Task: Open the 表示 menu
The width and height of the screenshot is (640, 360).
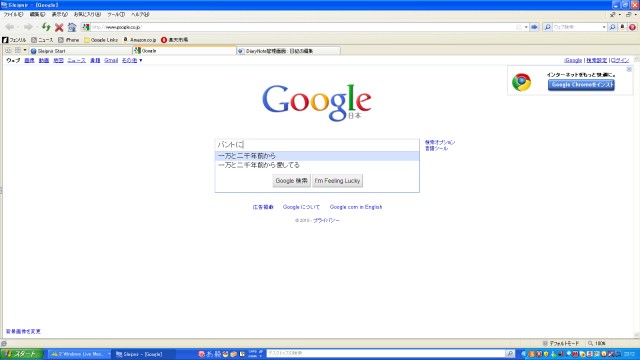Action: coord(60,14)
